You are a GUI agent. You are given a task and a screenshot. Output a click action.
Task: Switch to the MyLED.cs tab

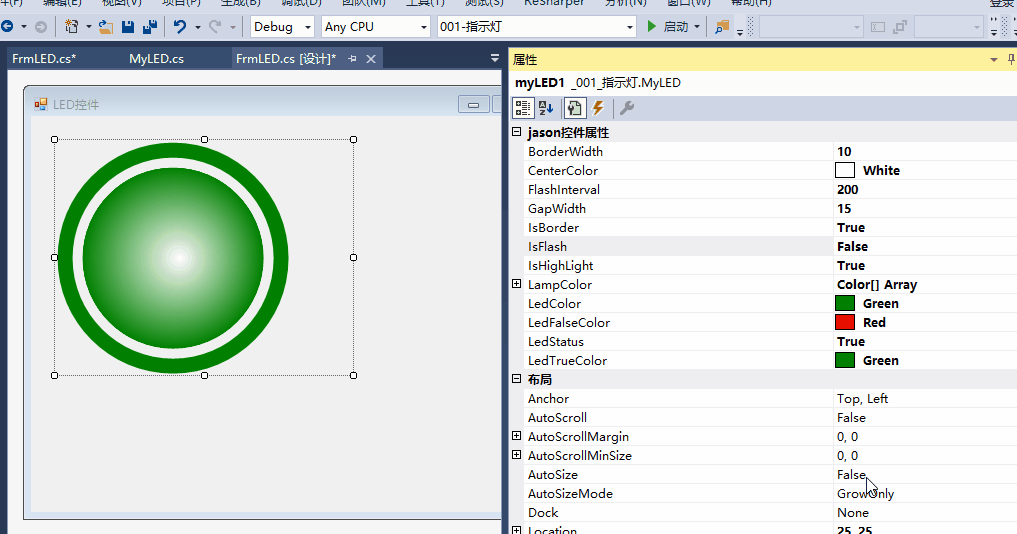coord(156,58)
